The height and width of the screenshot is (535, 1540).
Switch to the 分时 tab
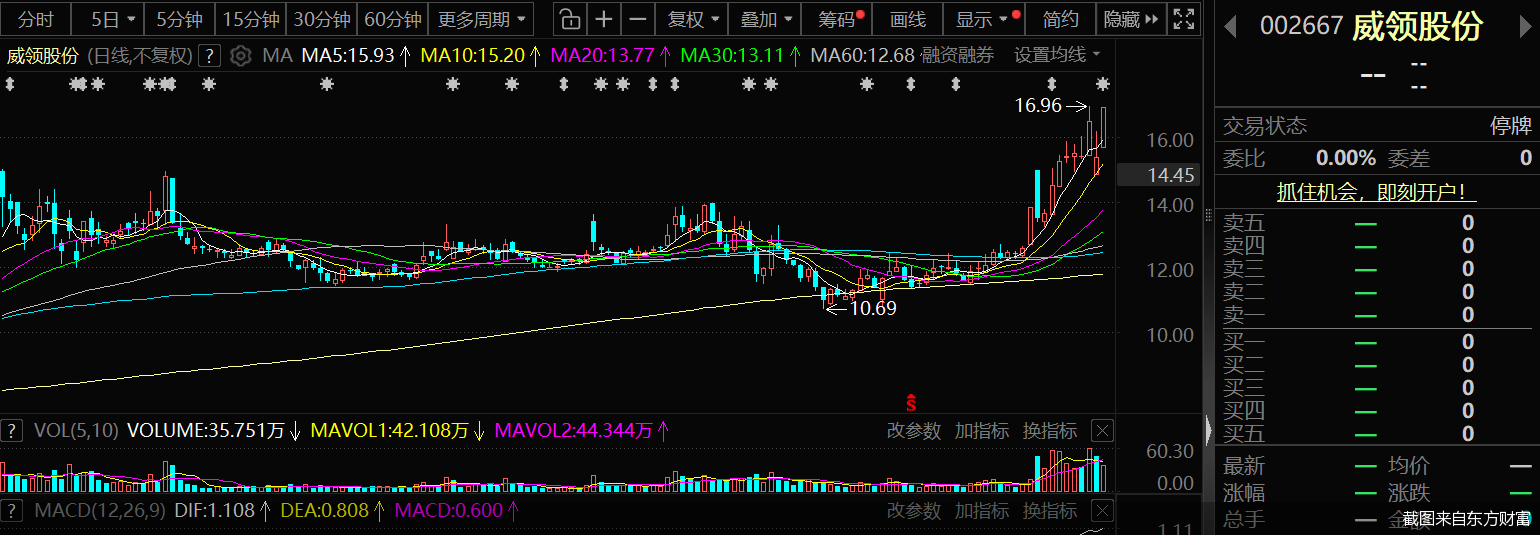click(x=36, y=19)
